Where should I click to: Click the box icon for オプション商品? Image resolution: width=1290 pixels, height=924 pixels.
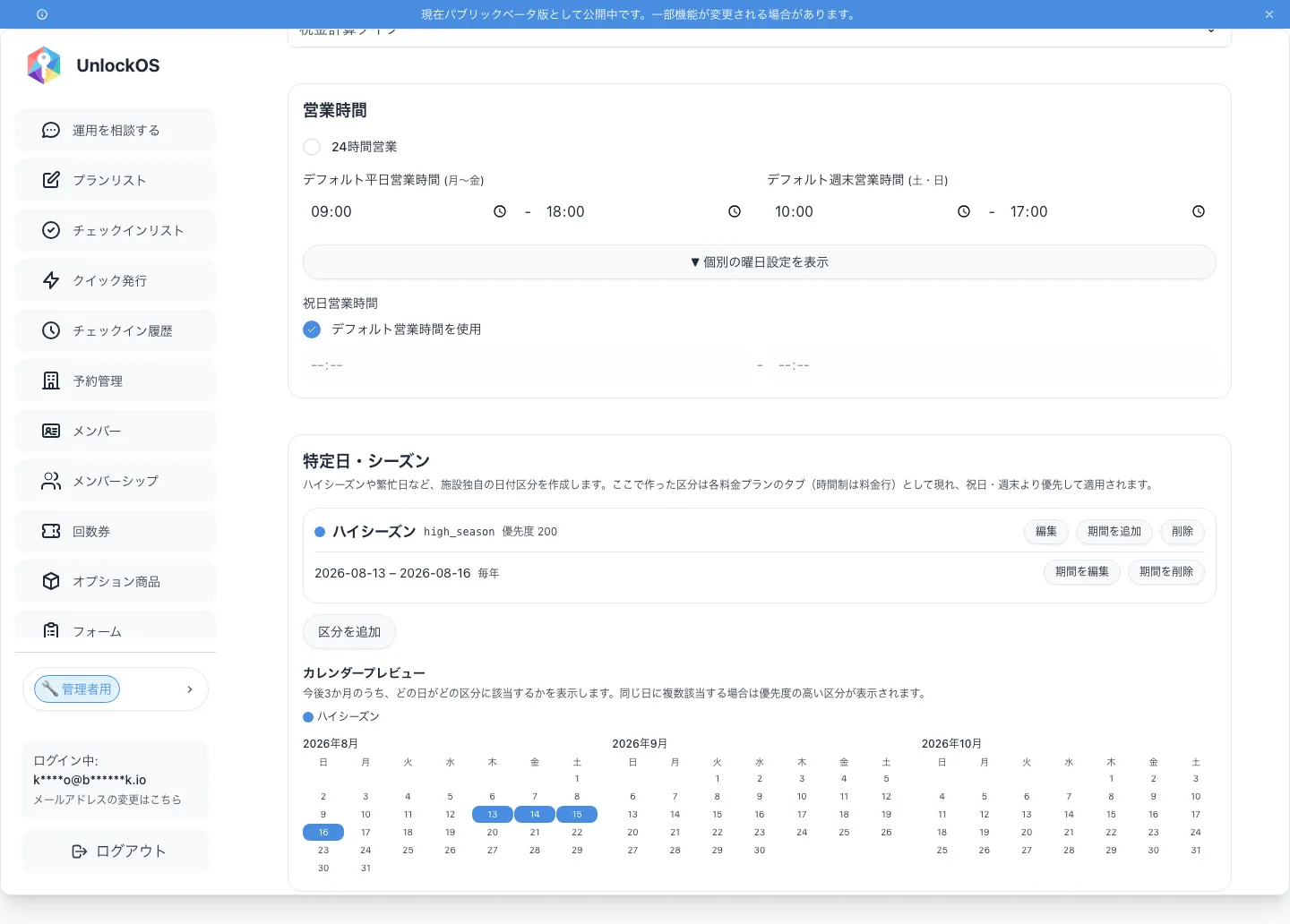click(51, 581)
